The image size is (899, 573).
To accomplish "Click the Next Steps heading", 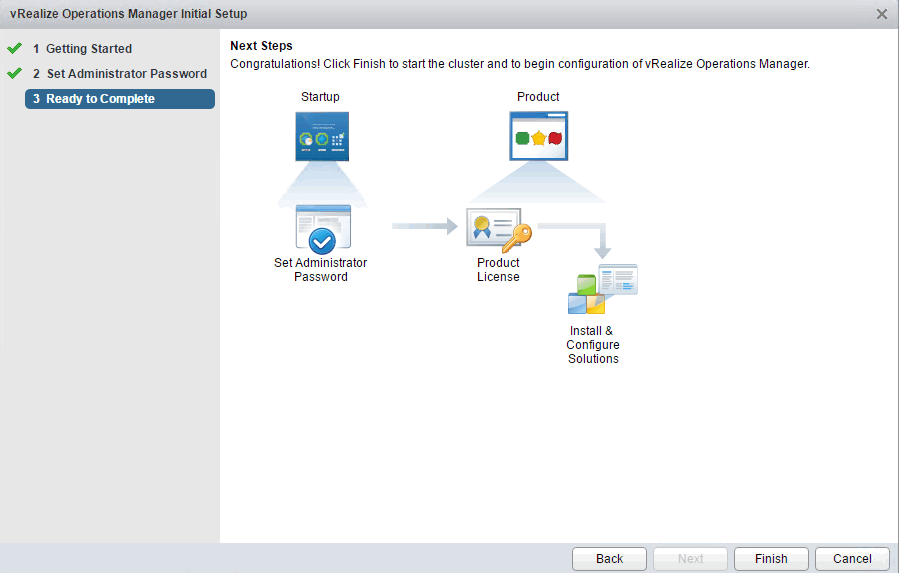I will [x=261, y=46].
